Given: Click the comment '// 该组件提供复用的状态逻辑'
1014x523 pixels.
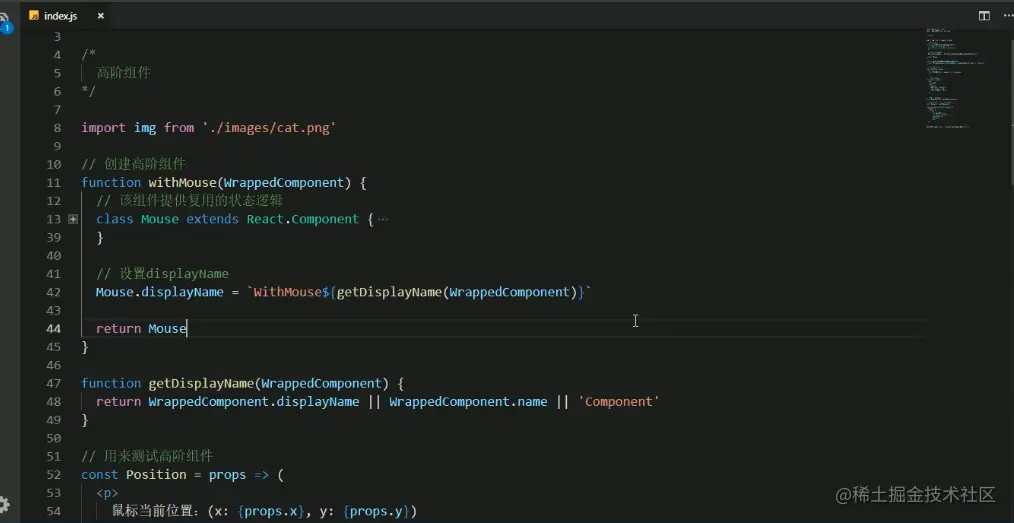Looking at the screenshot, I should tap(189, 201).
